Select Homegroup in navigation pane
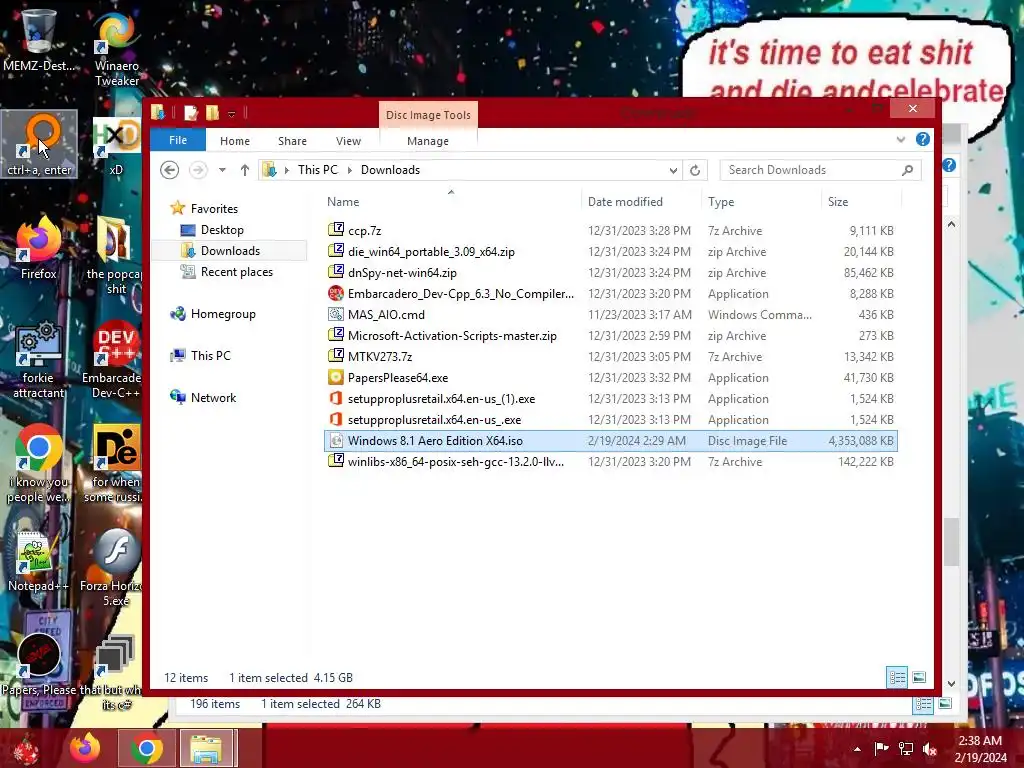This screenshot has width=1024, height=768. point(223,314)
